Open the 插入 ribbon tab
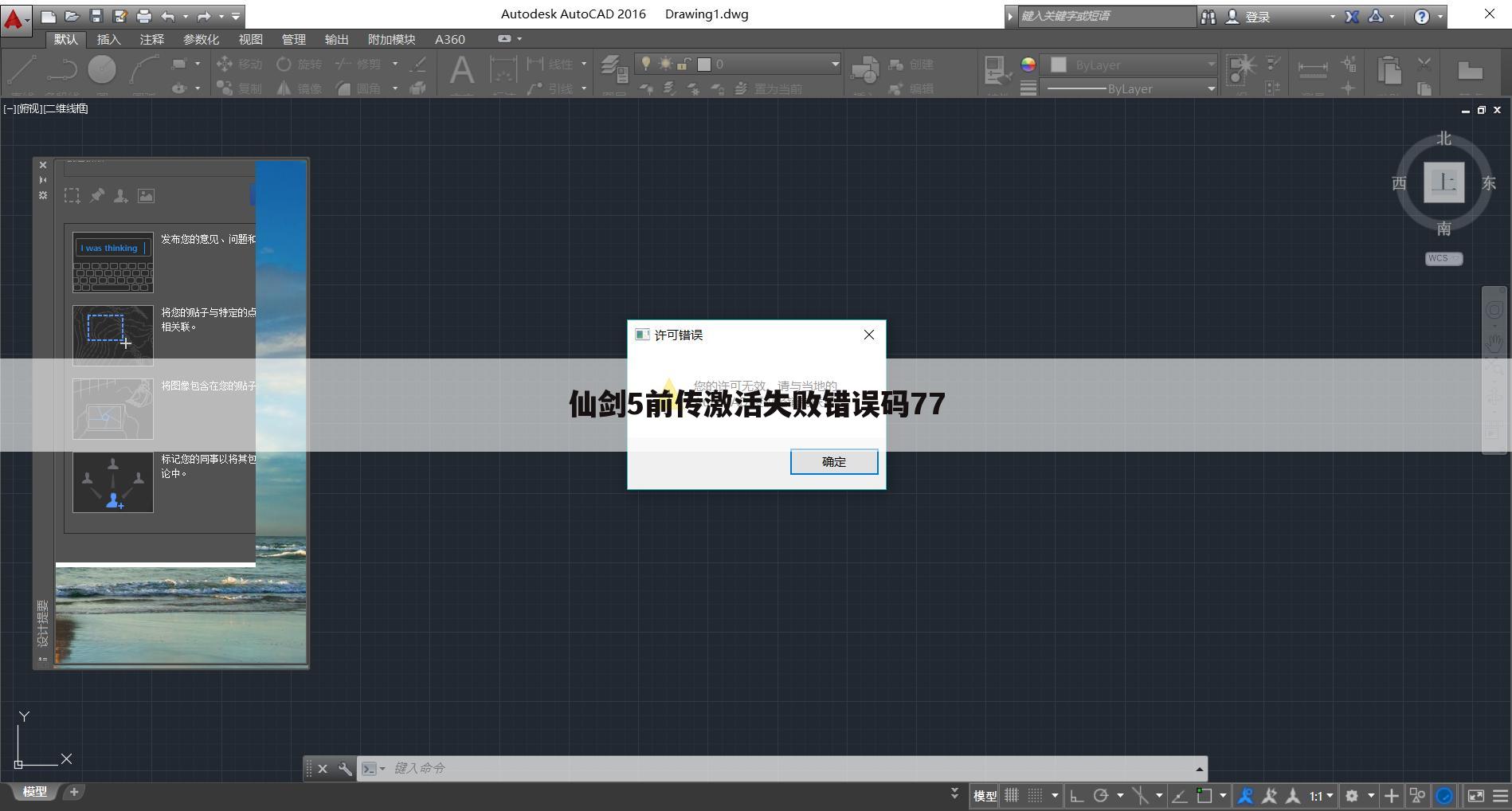The image size is (1512, 811). coord(108,39)
